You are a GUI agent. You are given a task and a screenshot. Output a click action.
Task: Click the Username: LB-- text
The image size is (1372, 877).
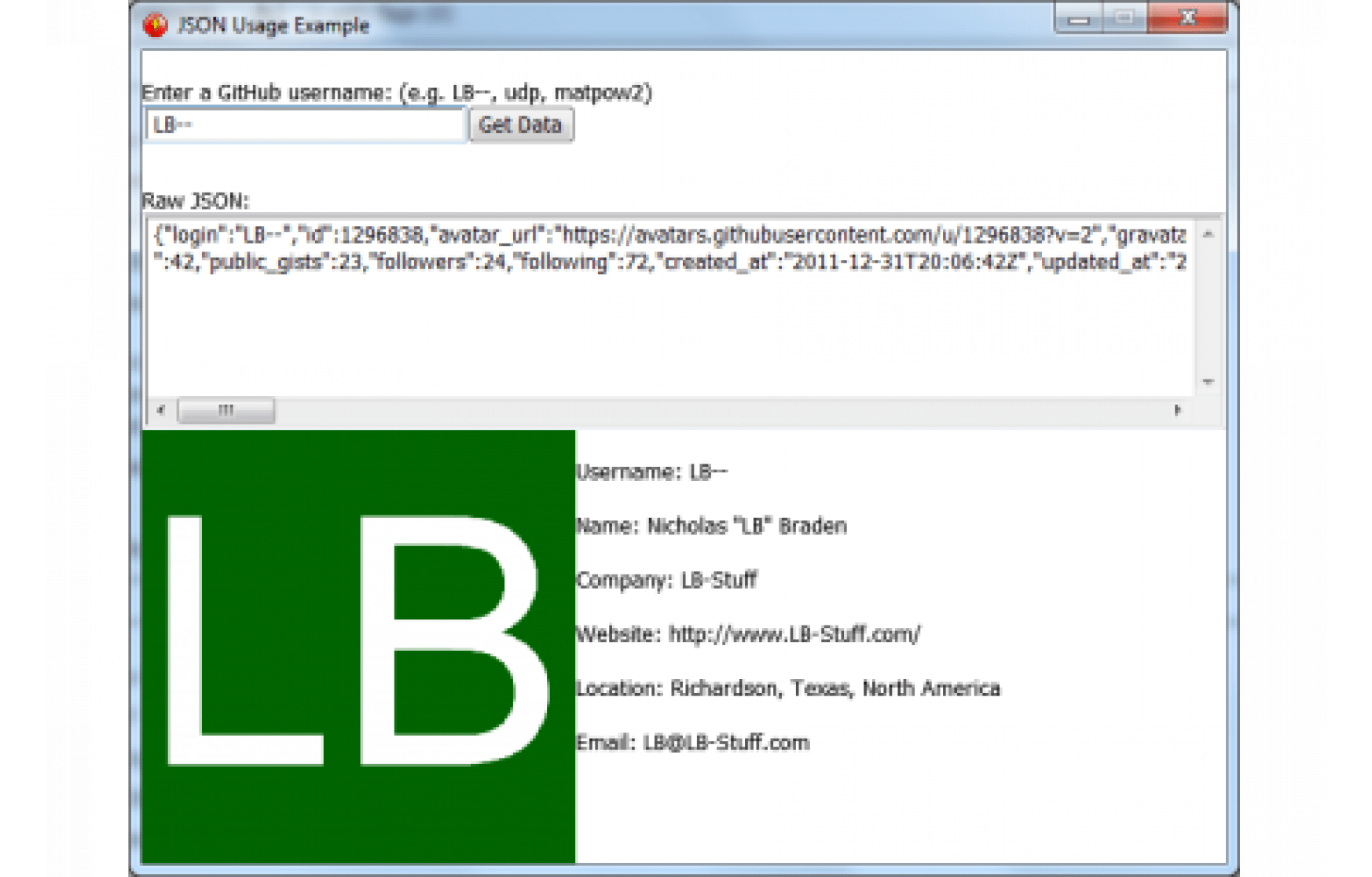tap(651, 472)
